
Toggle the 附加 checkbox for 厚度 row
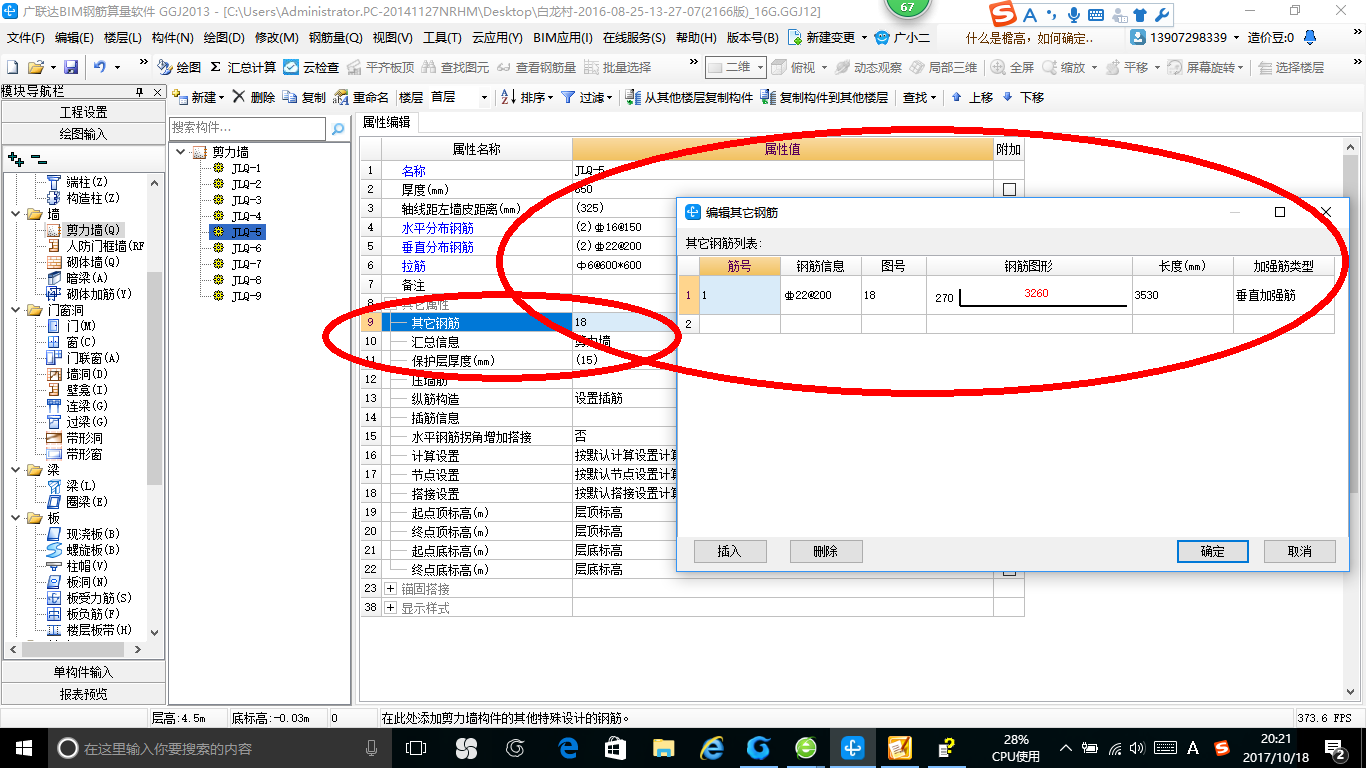point(1009,189)
